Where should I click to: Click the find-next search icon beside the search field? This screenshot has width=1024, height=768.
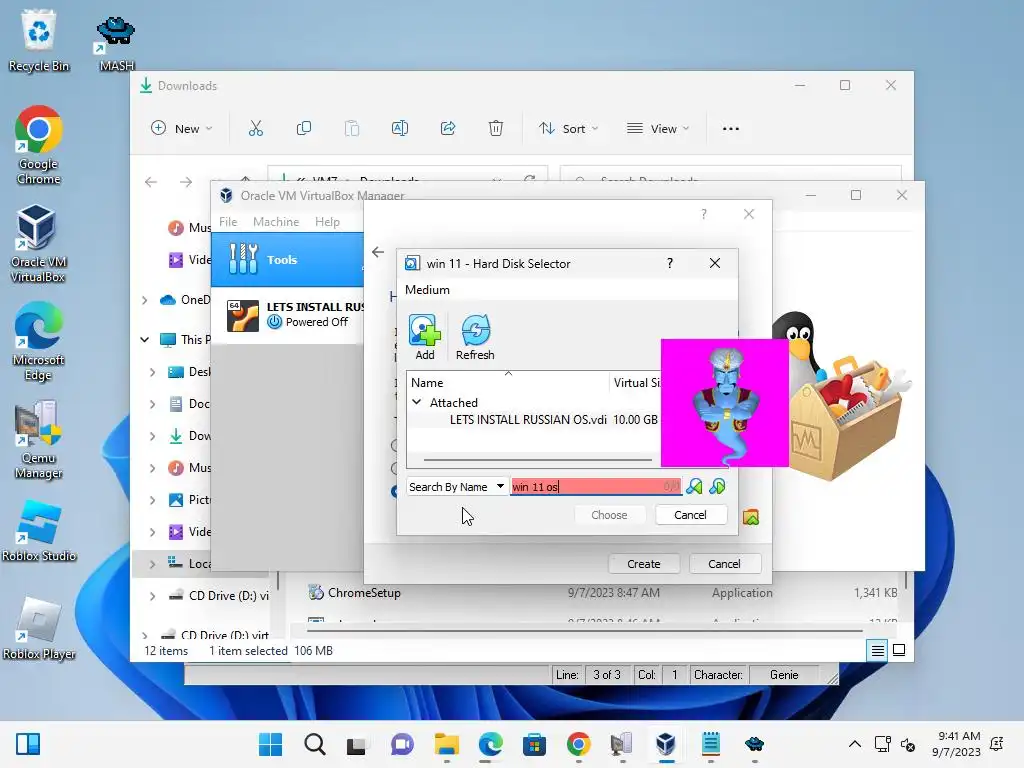coord(717,487)
